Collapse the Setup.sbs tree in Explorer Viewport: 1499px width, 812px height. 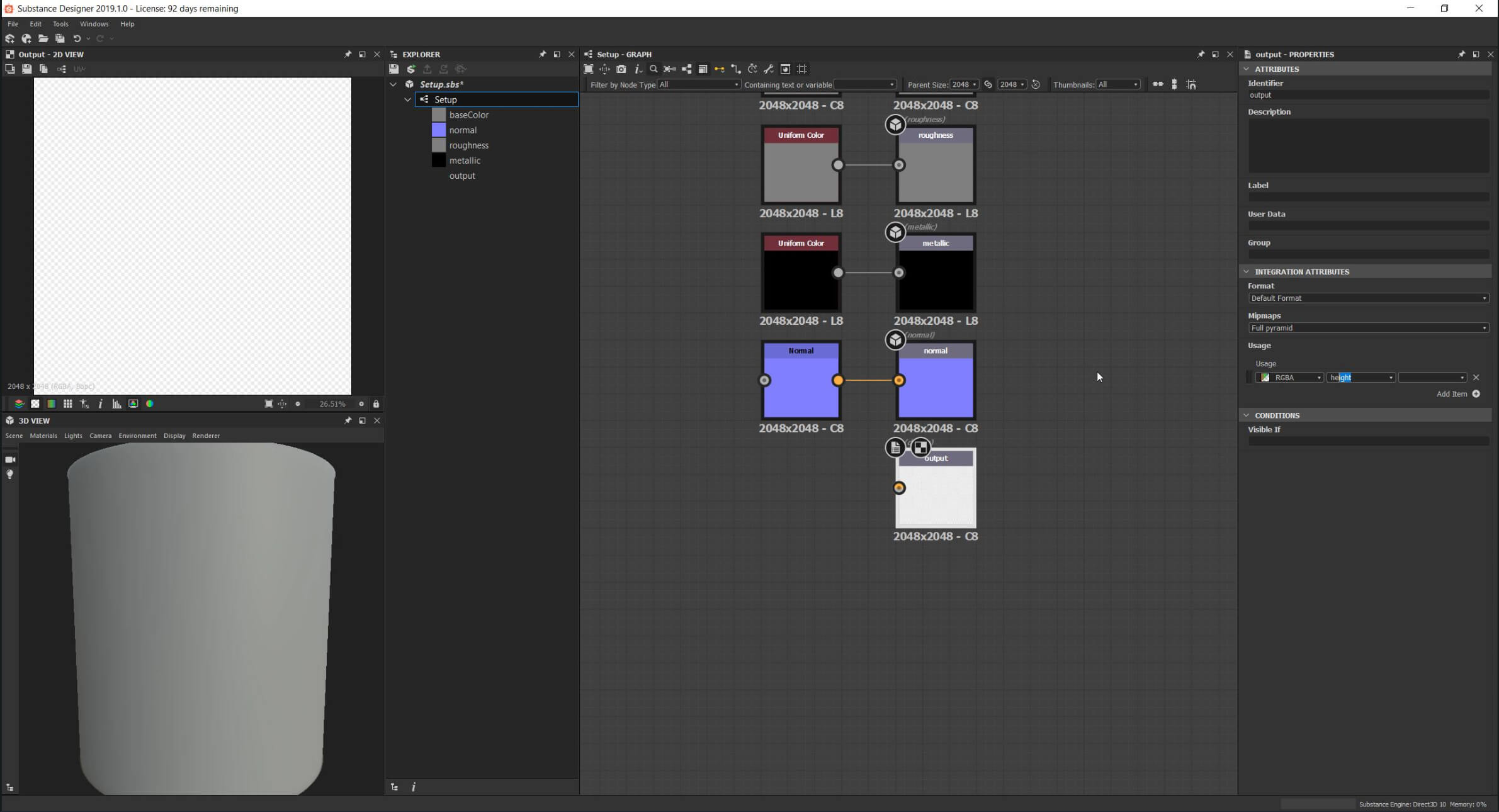[x=393, y=84]
